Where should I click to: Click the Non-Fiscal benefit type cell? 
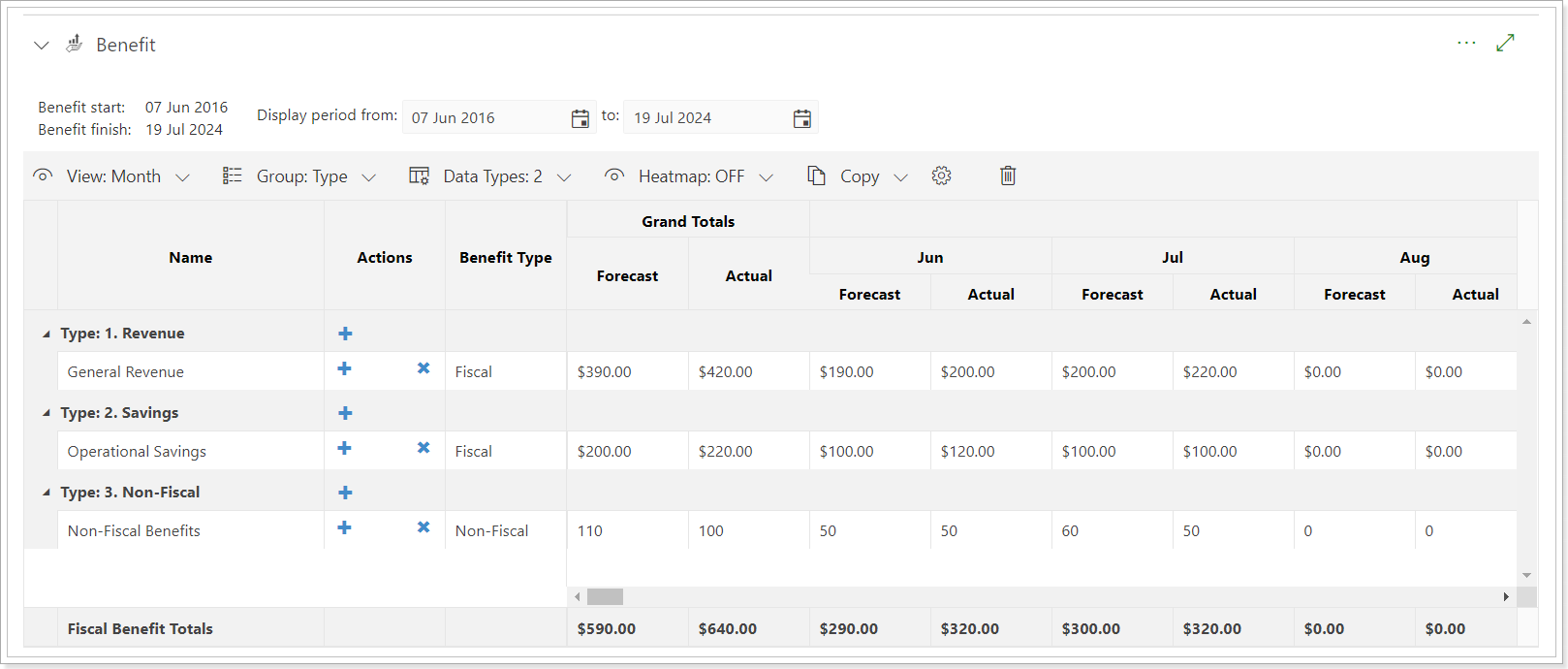506,530
